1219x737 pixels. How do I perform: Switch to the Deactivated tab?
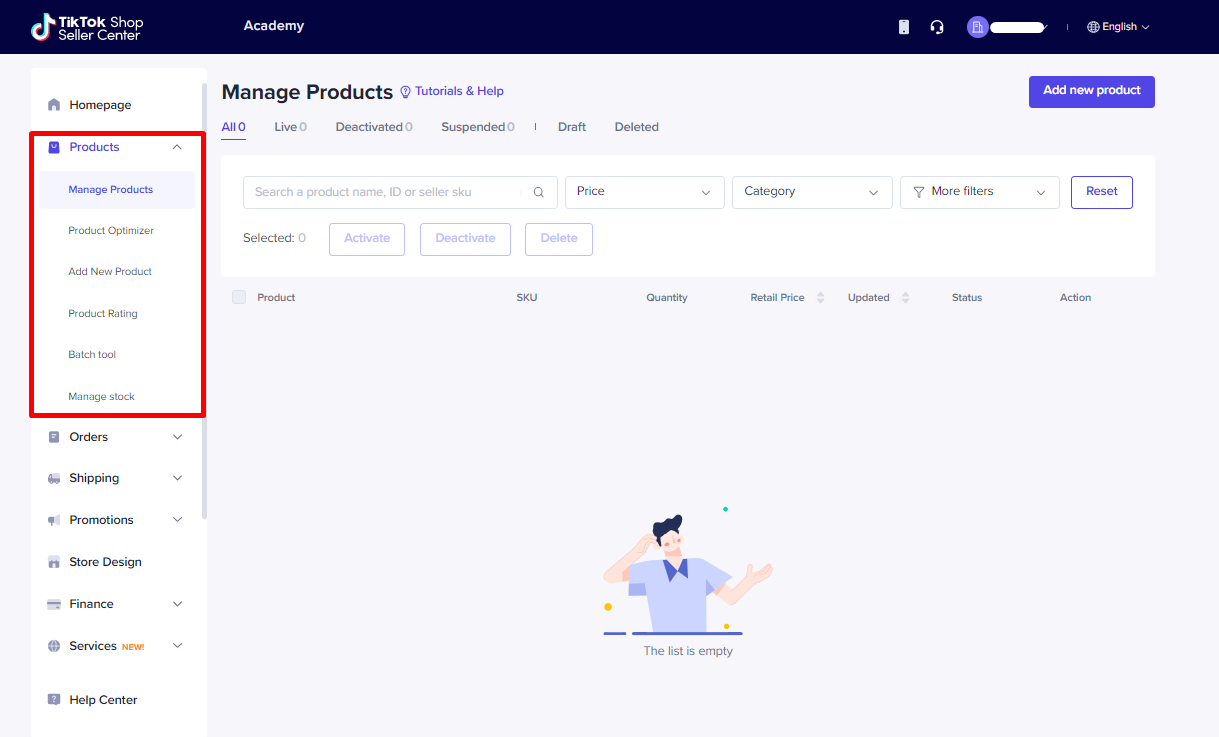coord(369,126)
